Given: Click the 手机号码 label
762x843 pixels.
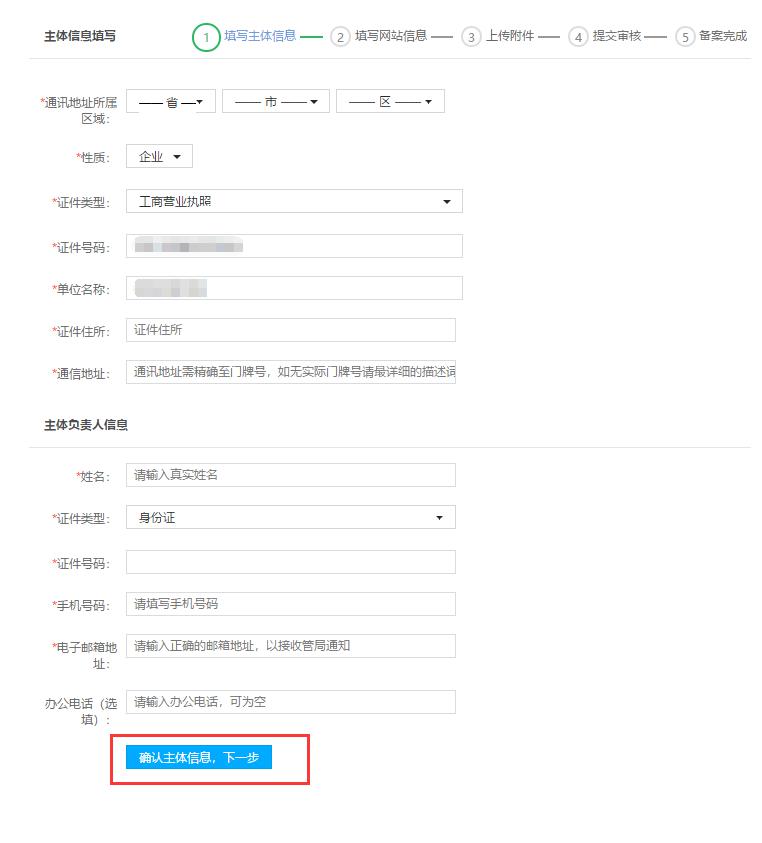Looking at the screenshot, I should [x=81, y=605].
